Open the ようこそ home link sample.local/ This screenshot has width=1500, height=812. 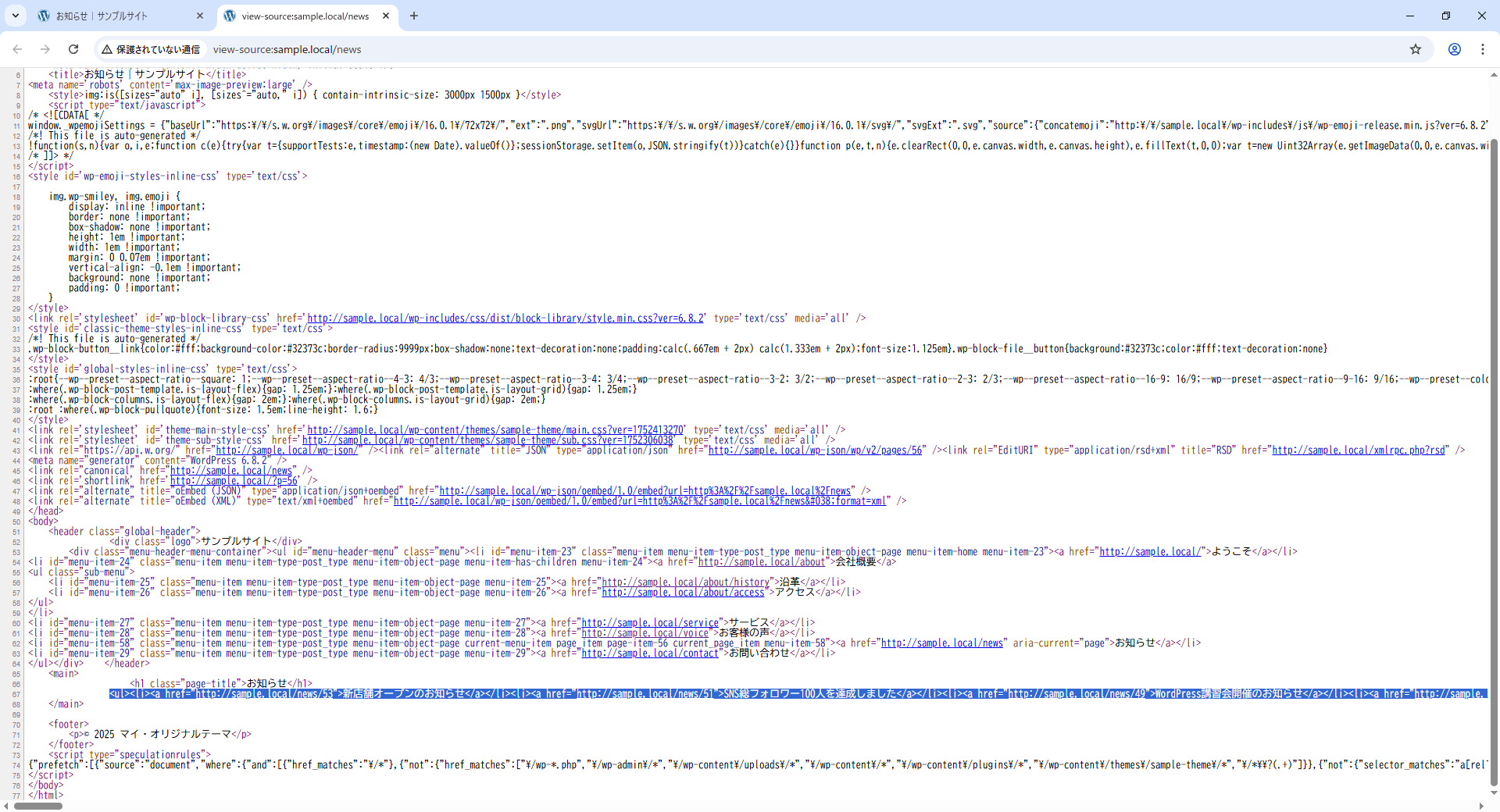(1149, 552)
